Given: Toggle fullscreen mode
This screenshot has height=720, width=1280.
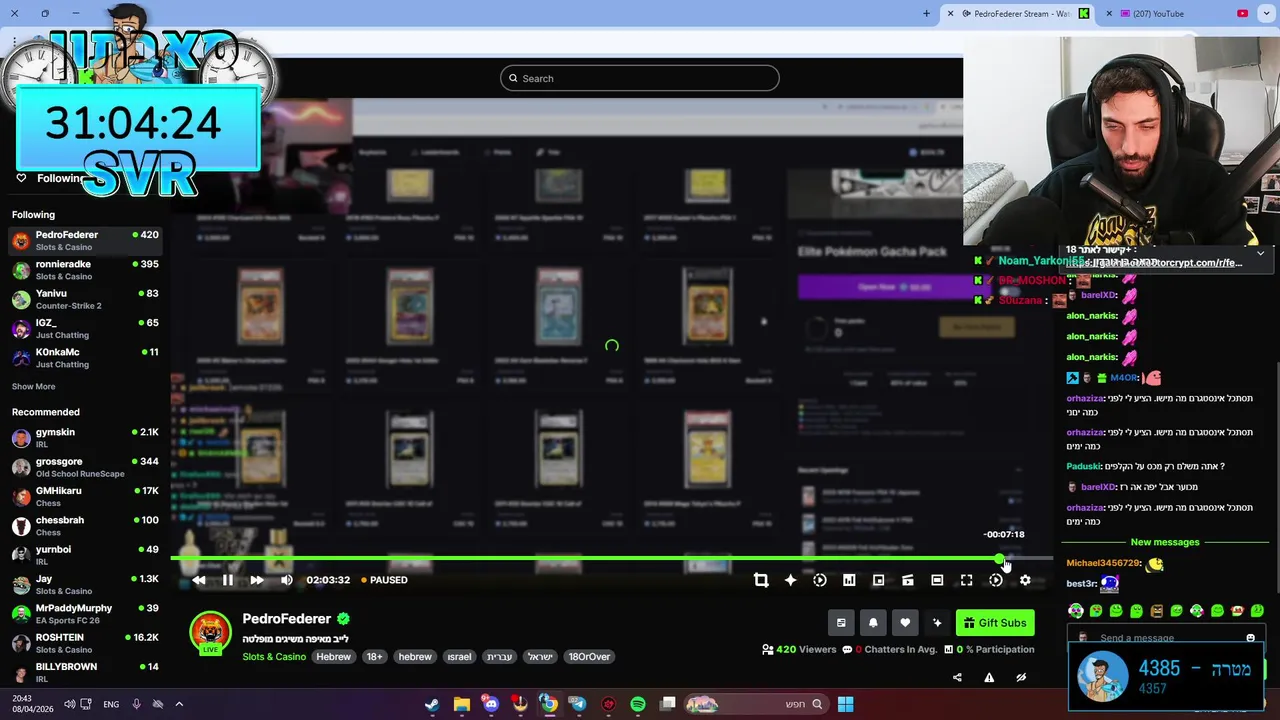Looking at the screenshot, I should [966, 580].
